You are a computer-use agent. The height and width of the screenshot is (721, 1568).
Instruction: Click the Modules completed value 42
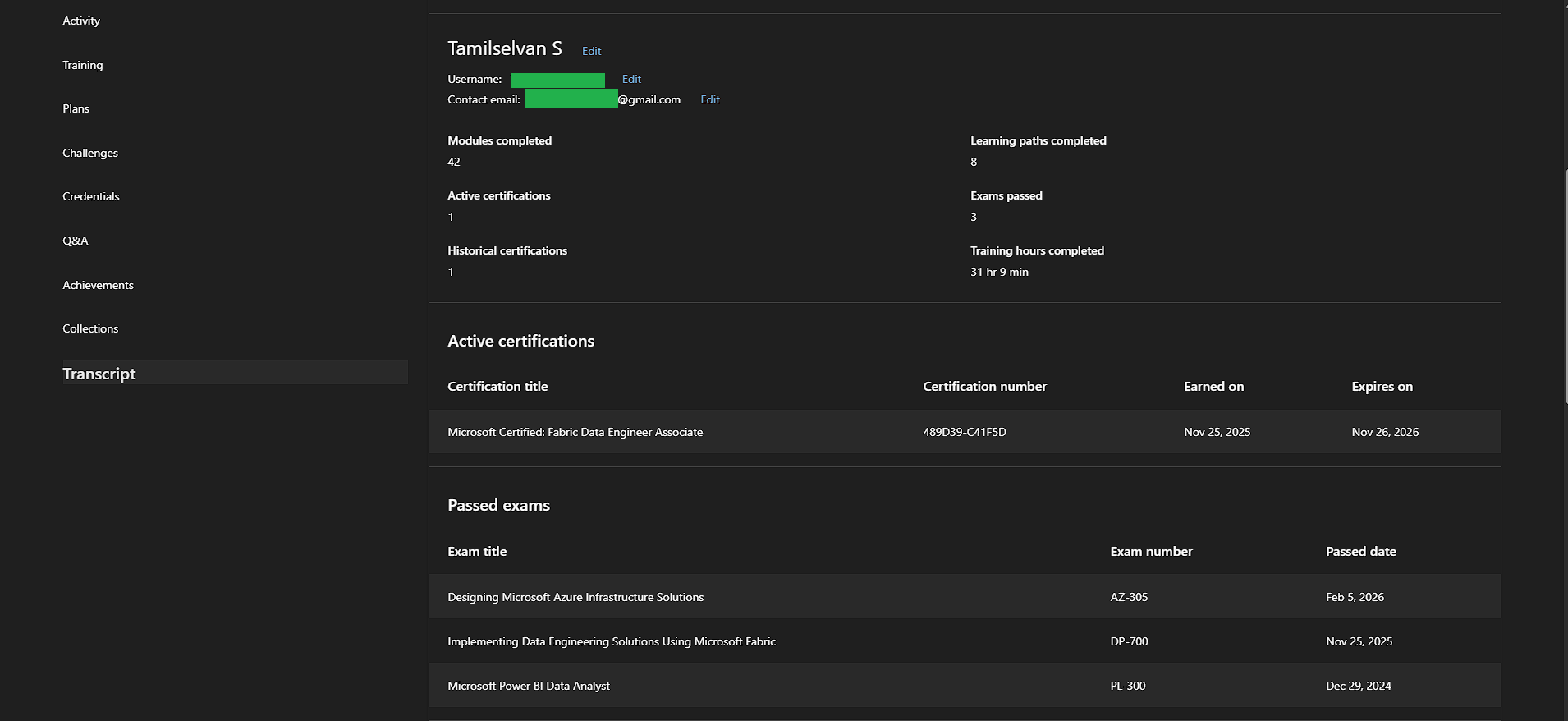pyautogui.click(x=454, y=162)
